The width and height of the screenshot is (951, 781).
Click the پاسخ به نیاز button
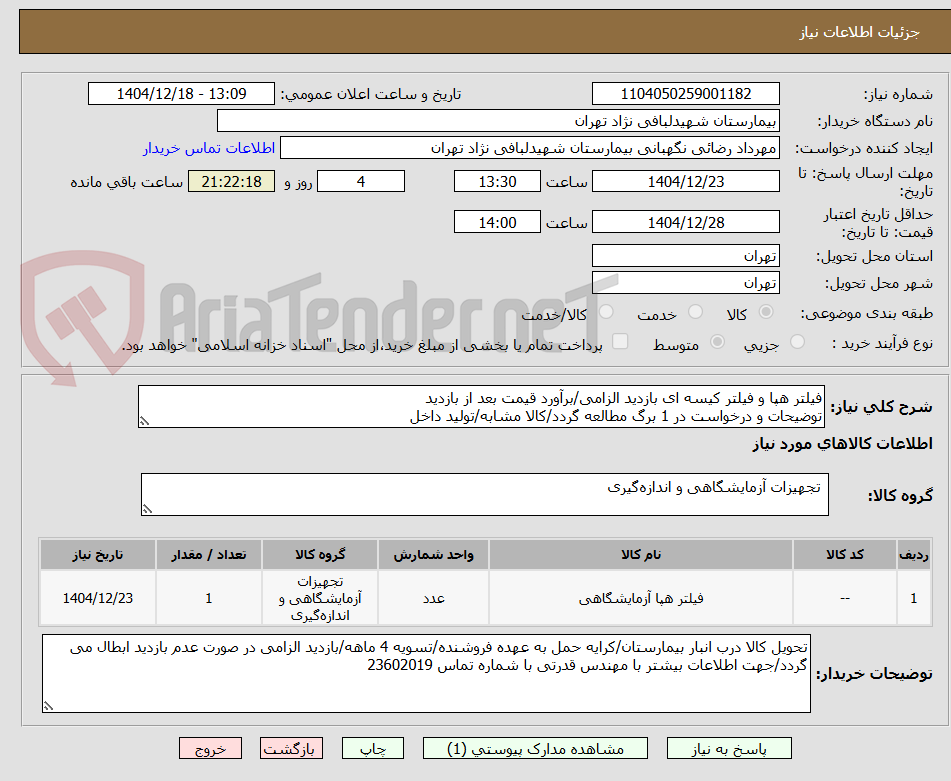(729, 748)
